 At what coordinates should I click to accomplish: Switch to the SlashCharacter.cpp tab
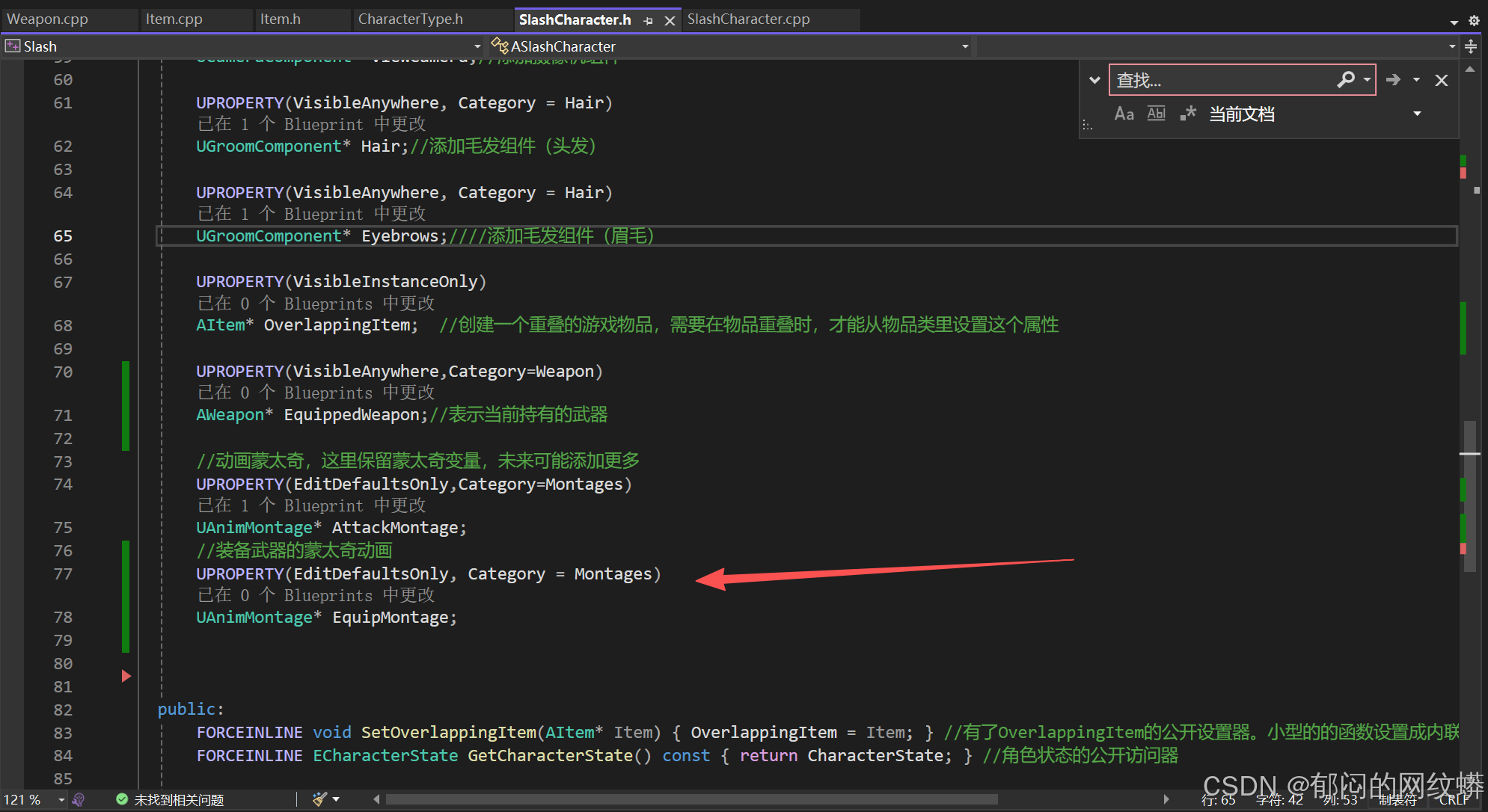point(748,19)
